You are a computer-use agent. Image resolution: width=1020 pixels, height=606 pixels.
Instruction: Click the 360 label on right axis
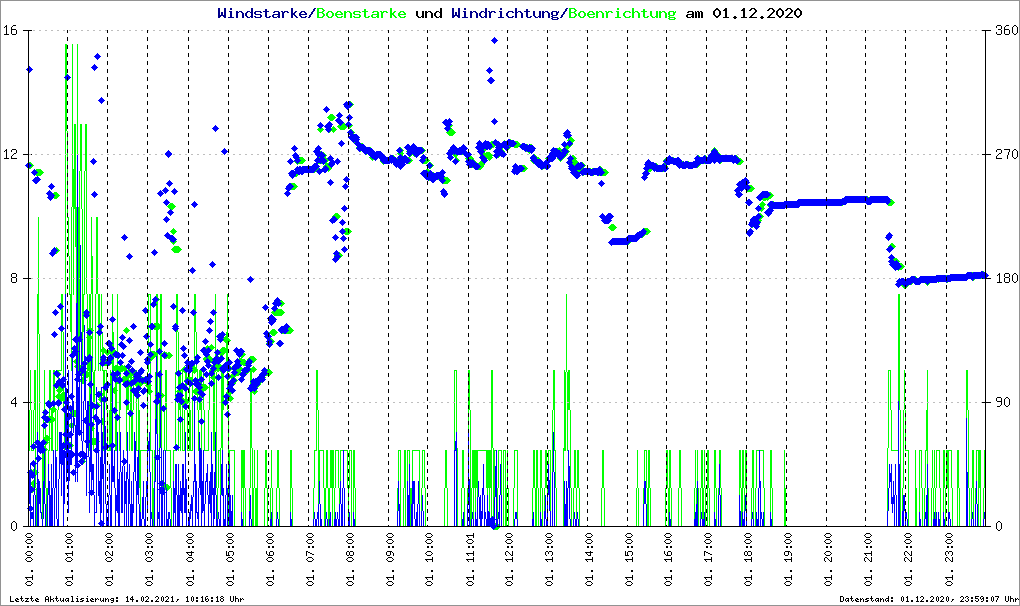coord(1002,31)
